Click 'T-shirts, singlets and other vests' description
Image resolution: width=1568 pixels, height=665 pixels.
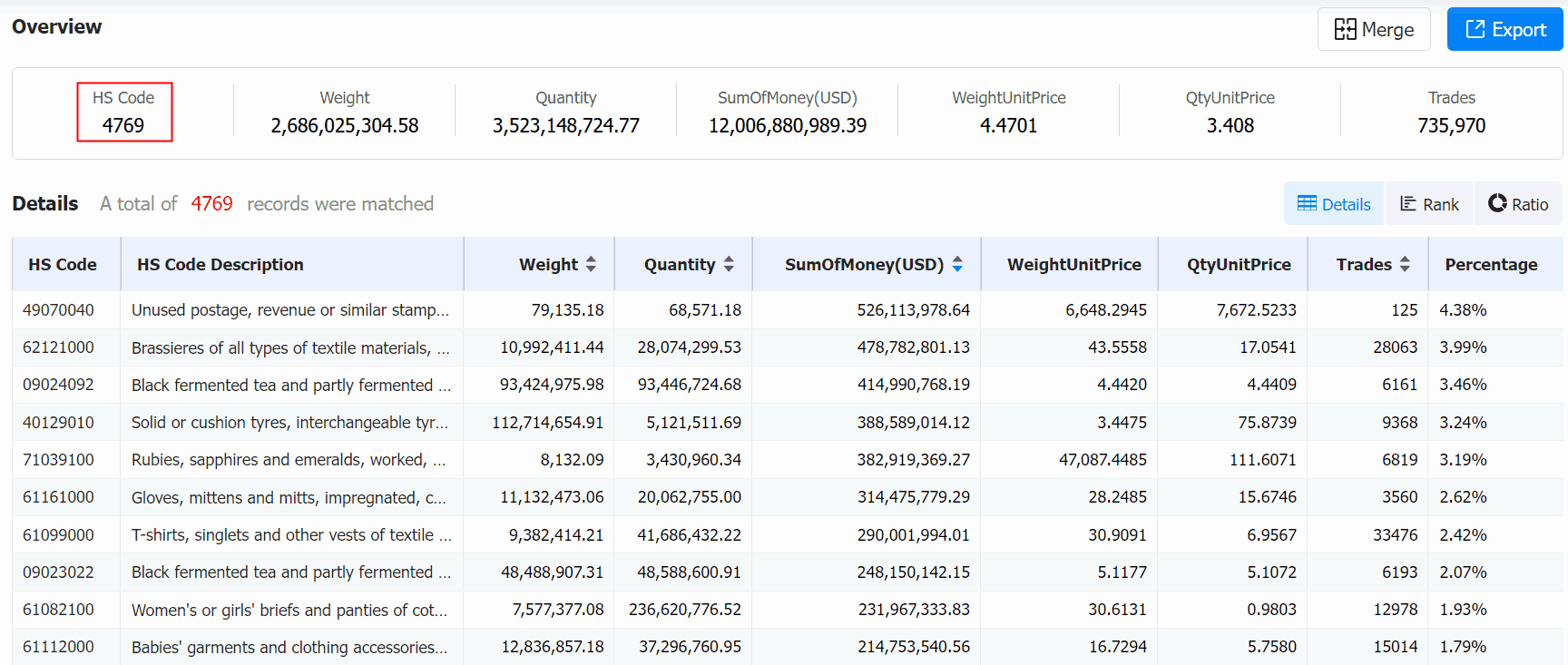[x=291, y=535]
